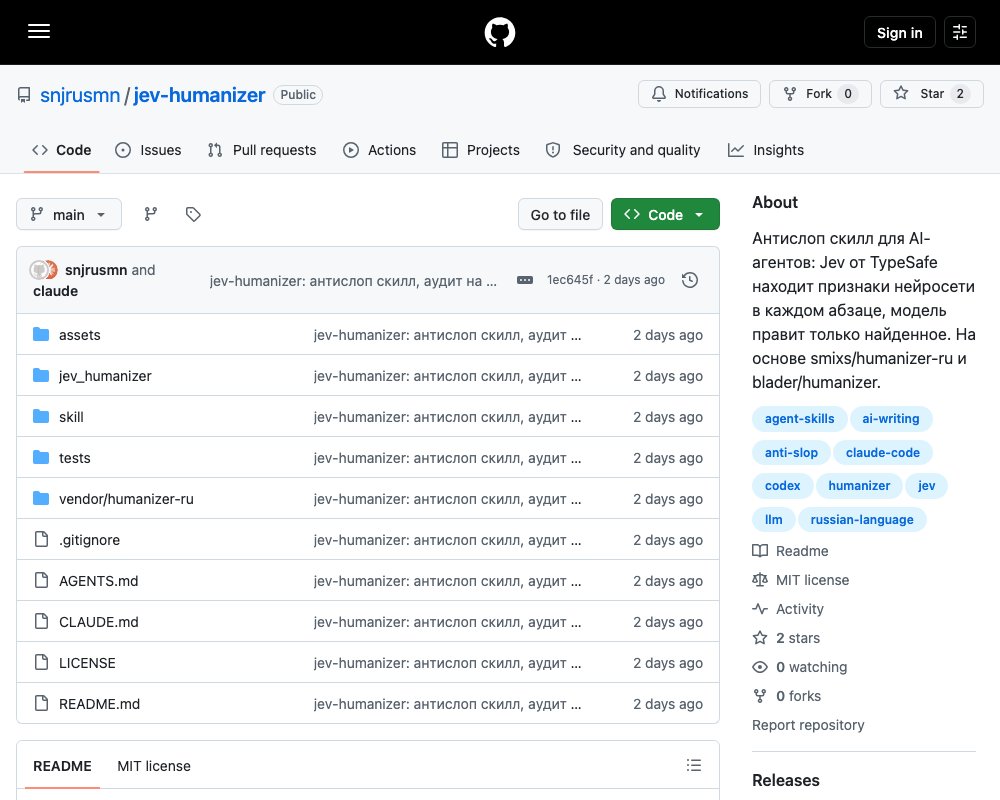
Task: Expand commit message ellipsis button
Action: (525, 280)
